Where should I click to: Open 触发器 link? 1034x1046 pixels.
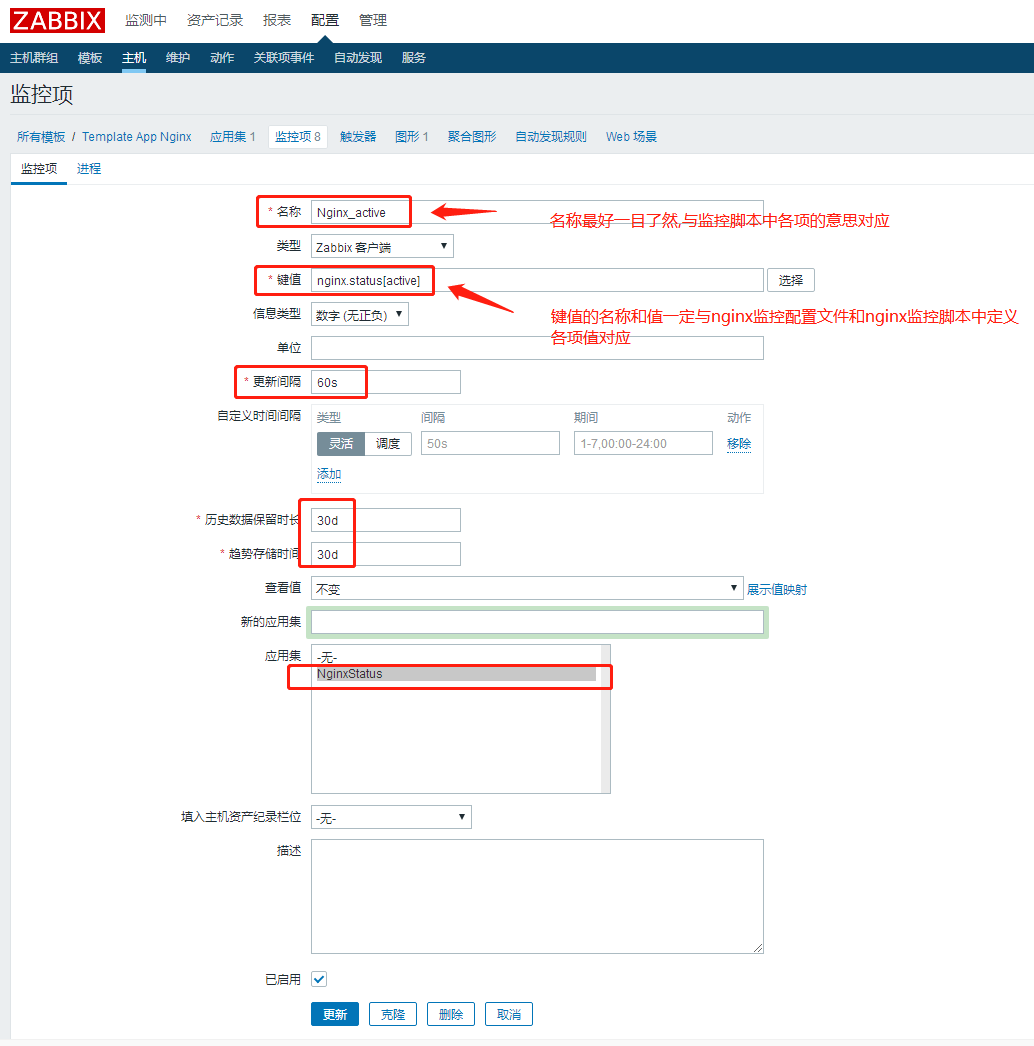click(358, 137)
